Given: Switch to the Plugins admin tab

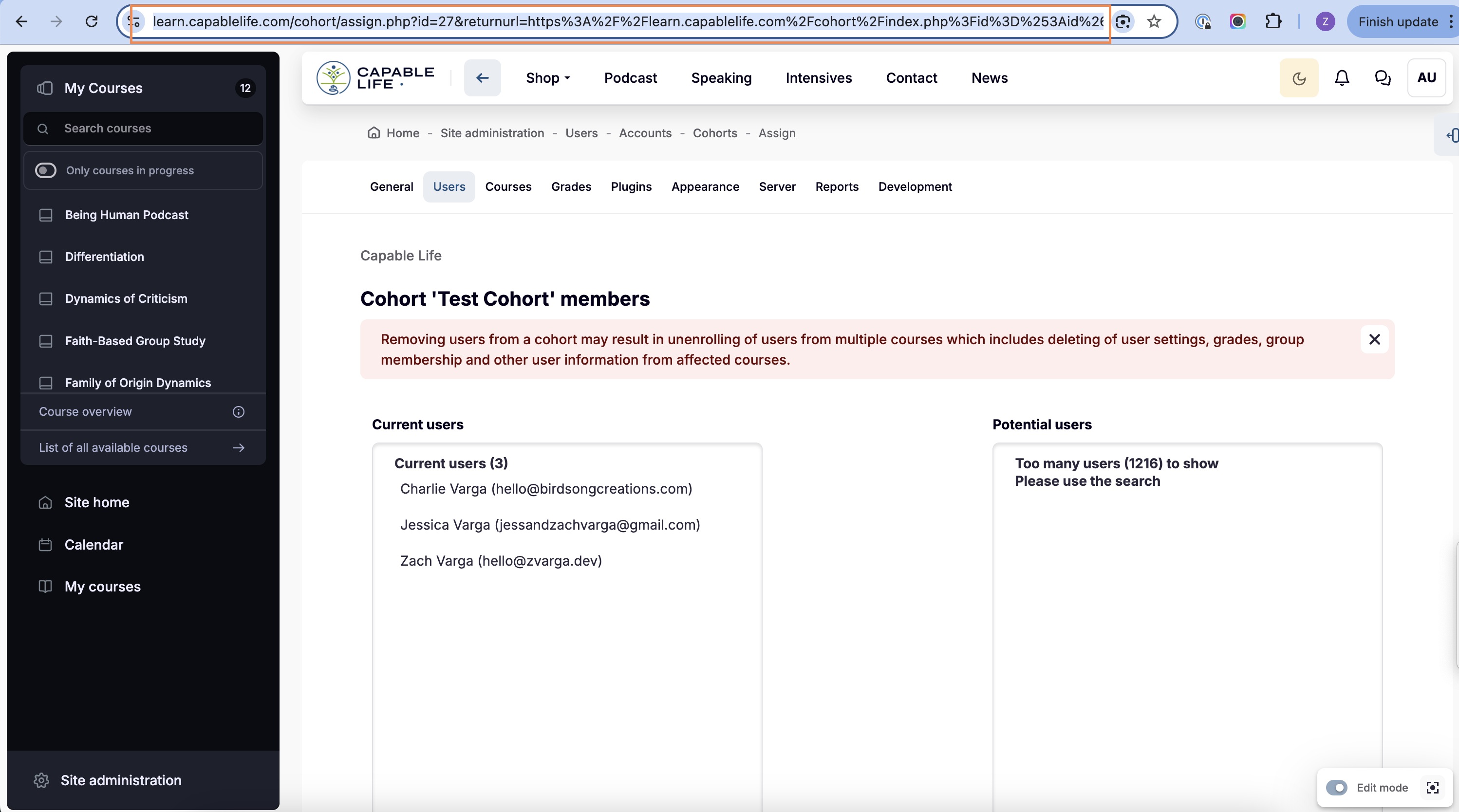Looking at the screenshot, I should tap(631, 187).
